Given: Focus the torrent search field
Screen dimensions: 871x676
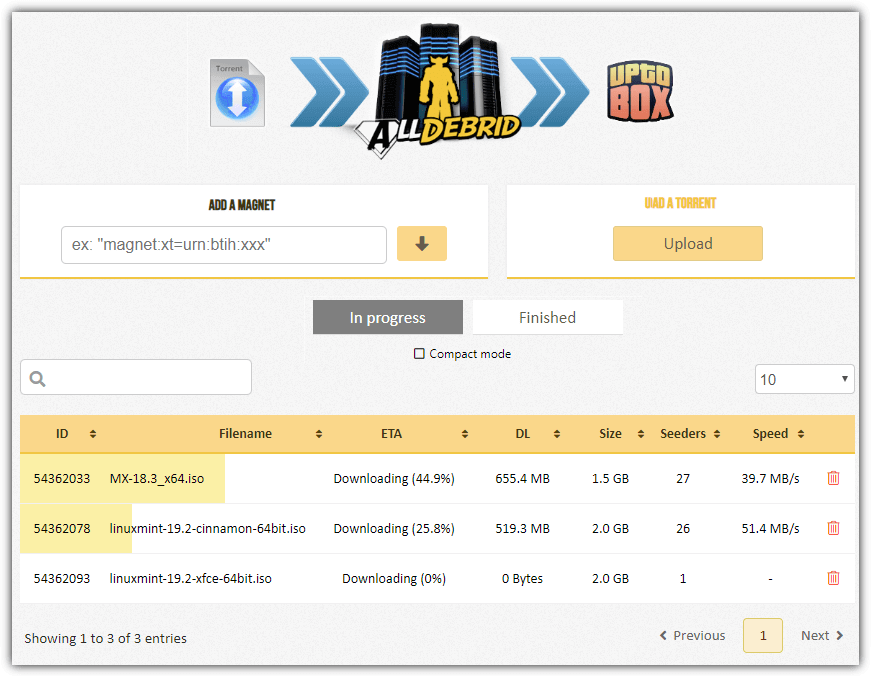Looking at the screenshot, I should pos(136,377).
